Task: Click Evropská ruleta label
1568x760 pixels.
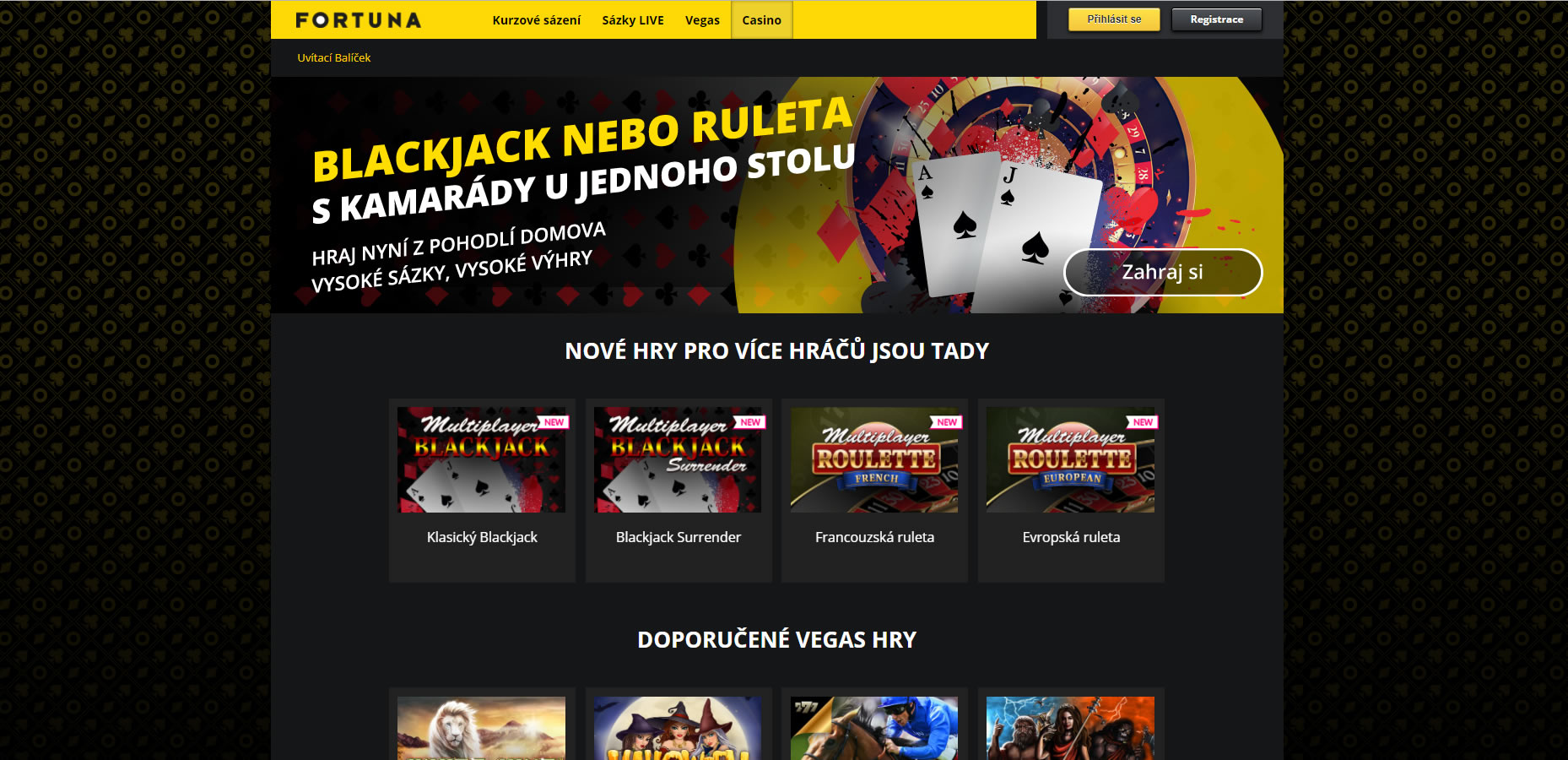Action: click(1071, 537)
